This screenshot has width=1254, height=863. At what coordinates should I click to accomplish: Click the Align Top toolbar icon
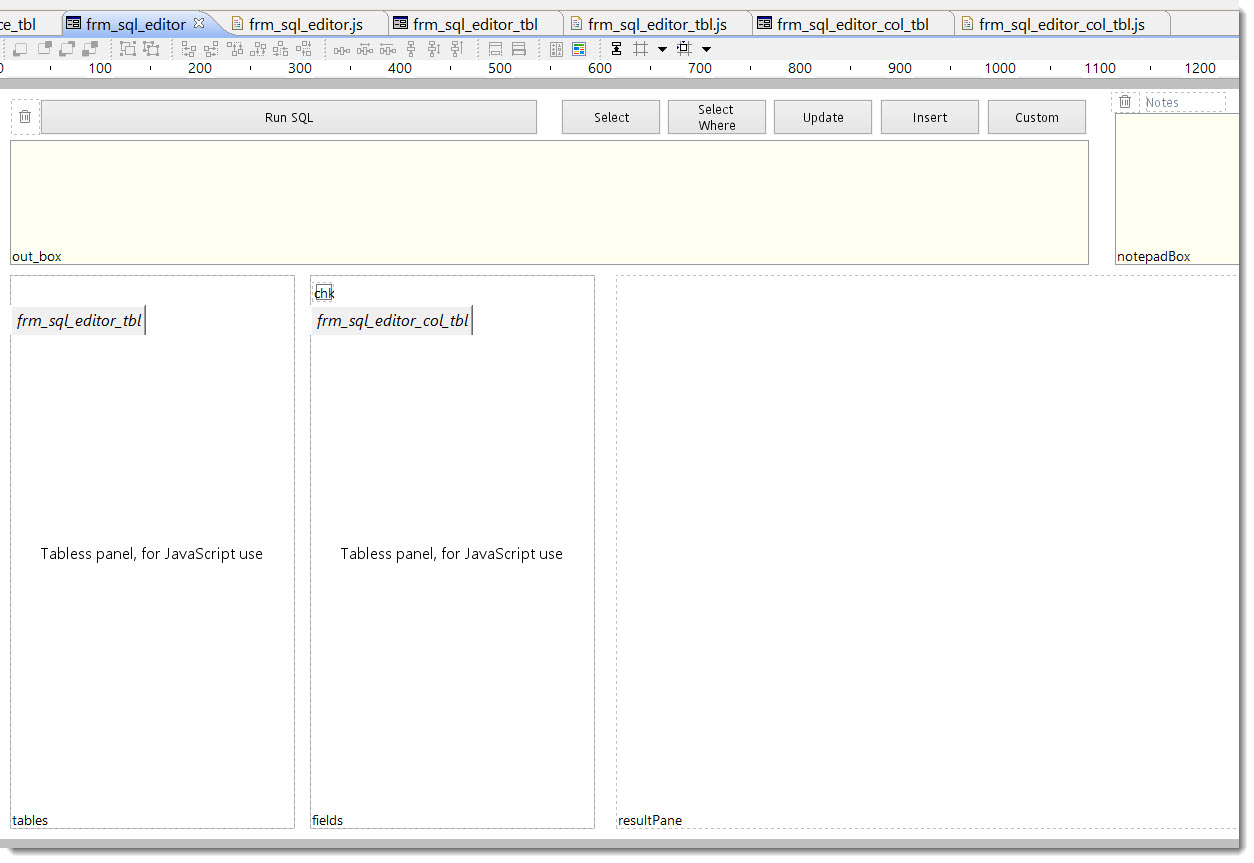point(234,49)
